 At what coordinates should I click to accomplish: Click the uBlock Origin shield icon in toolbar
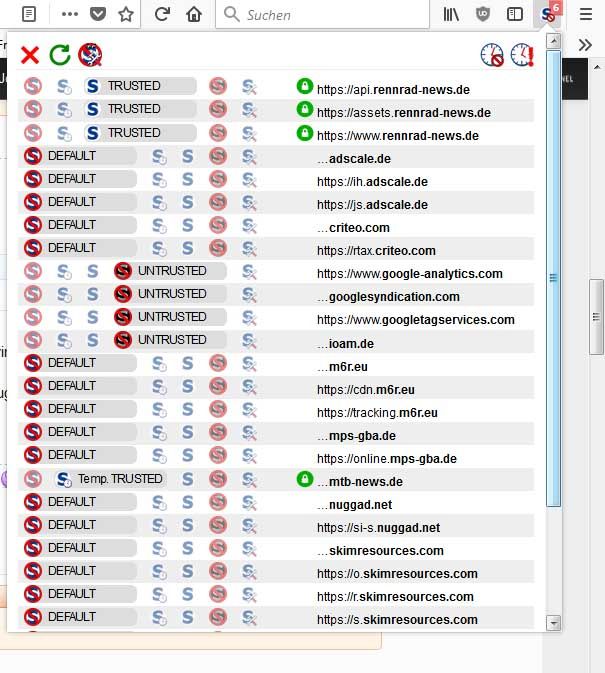coord(483,15)
